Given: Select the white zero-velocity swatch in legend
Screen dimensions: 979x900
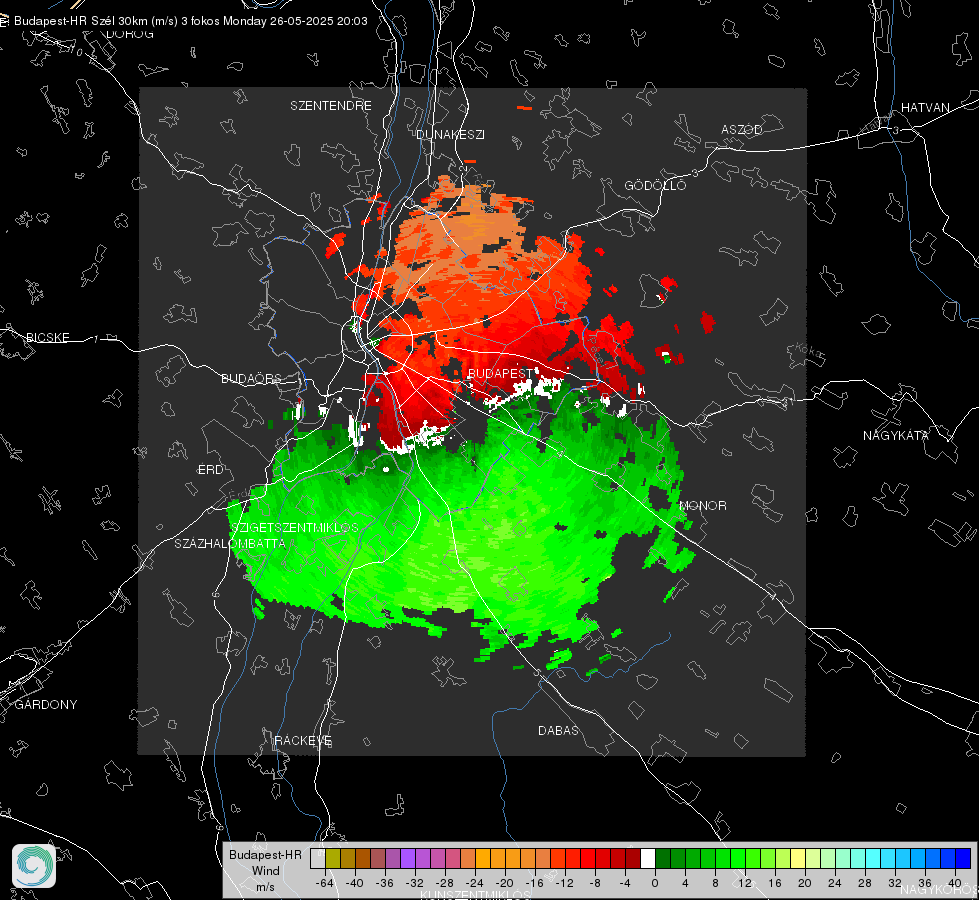Looking at the screenshot, I should tap(648, 859).
